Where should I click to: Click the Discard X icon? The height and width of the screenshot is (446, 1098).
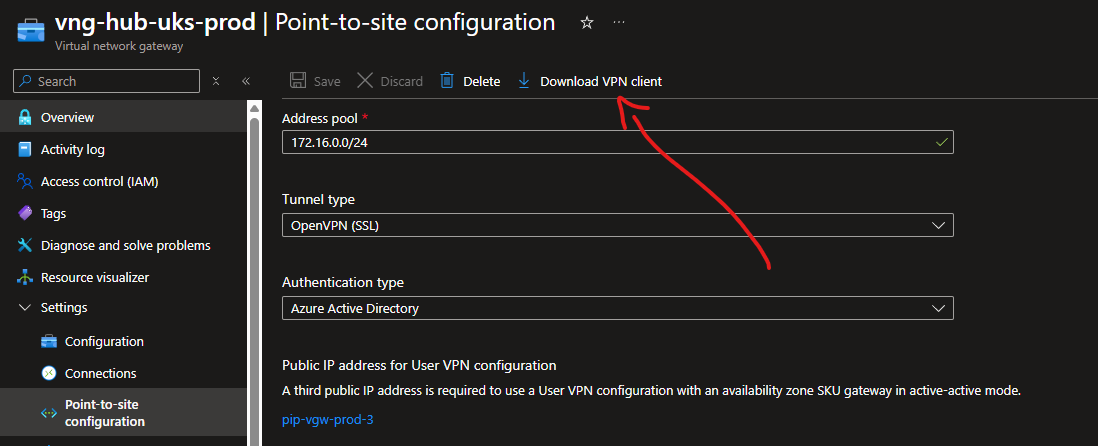point(365,81)
